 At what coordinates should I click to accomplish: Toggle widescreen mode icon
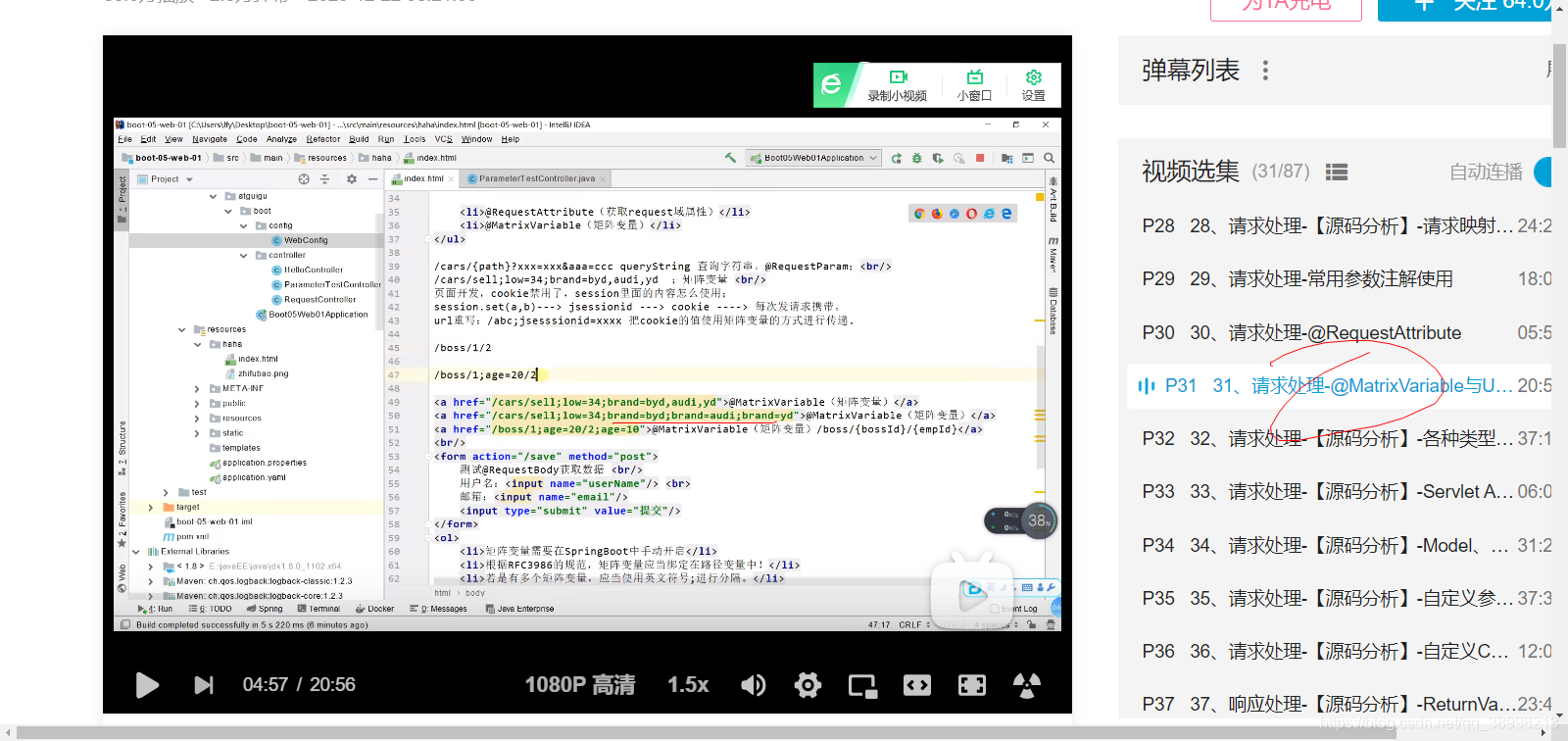click(x=917, y=685)
